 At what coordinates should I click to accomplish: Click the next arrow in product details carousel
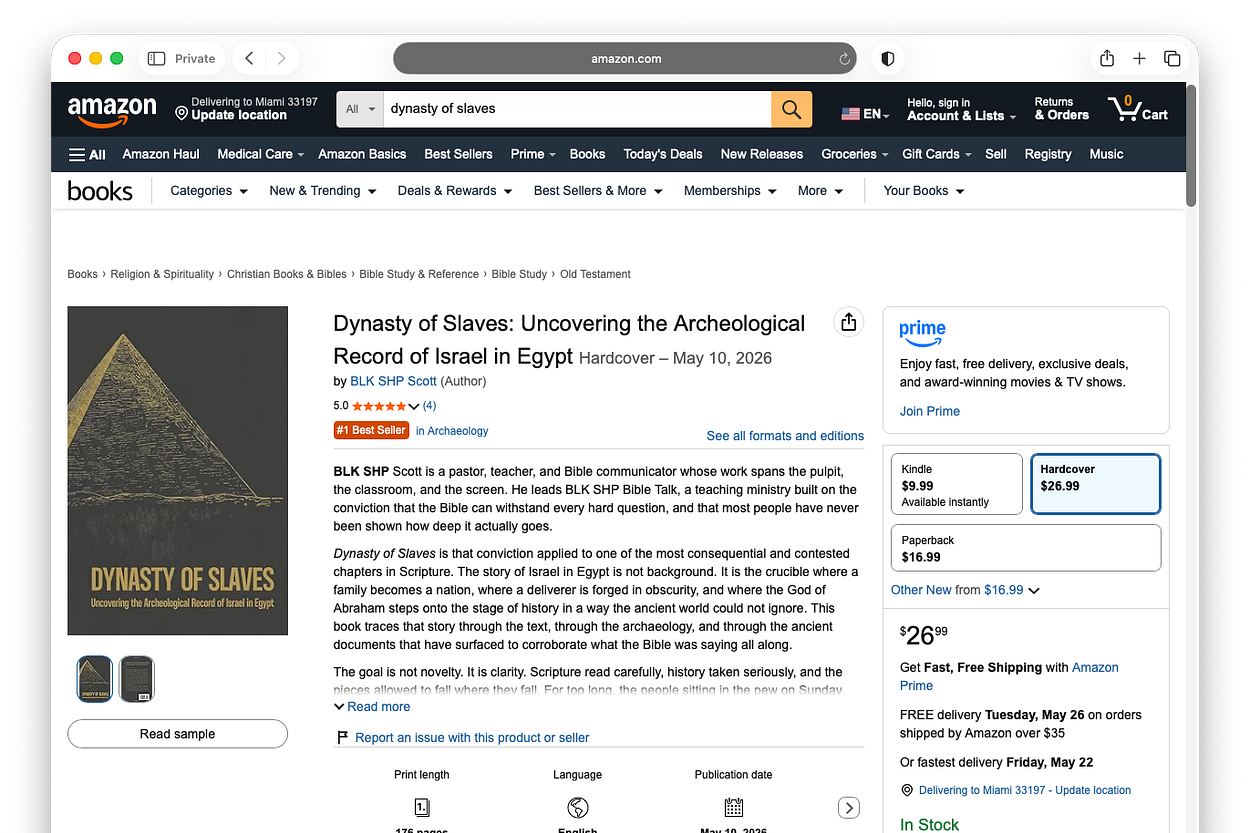click(x=848, y=807)
